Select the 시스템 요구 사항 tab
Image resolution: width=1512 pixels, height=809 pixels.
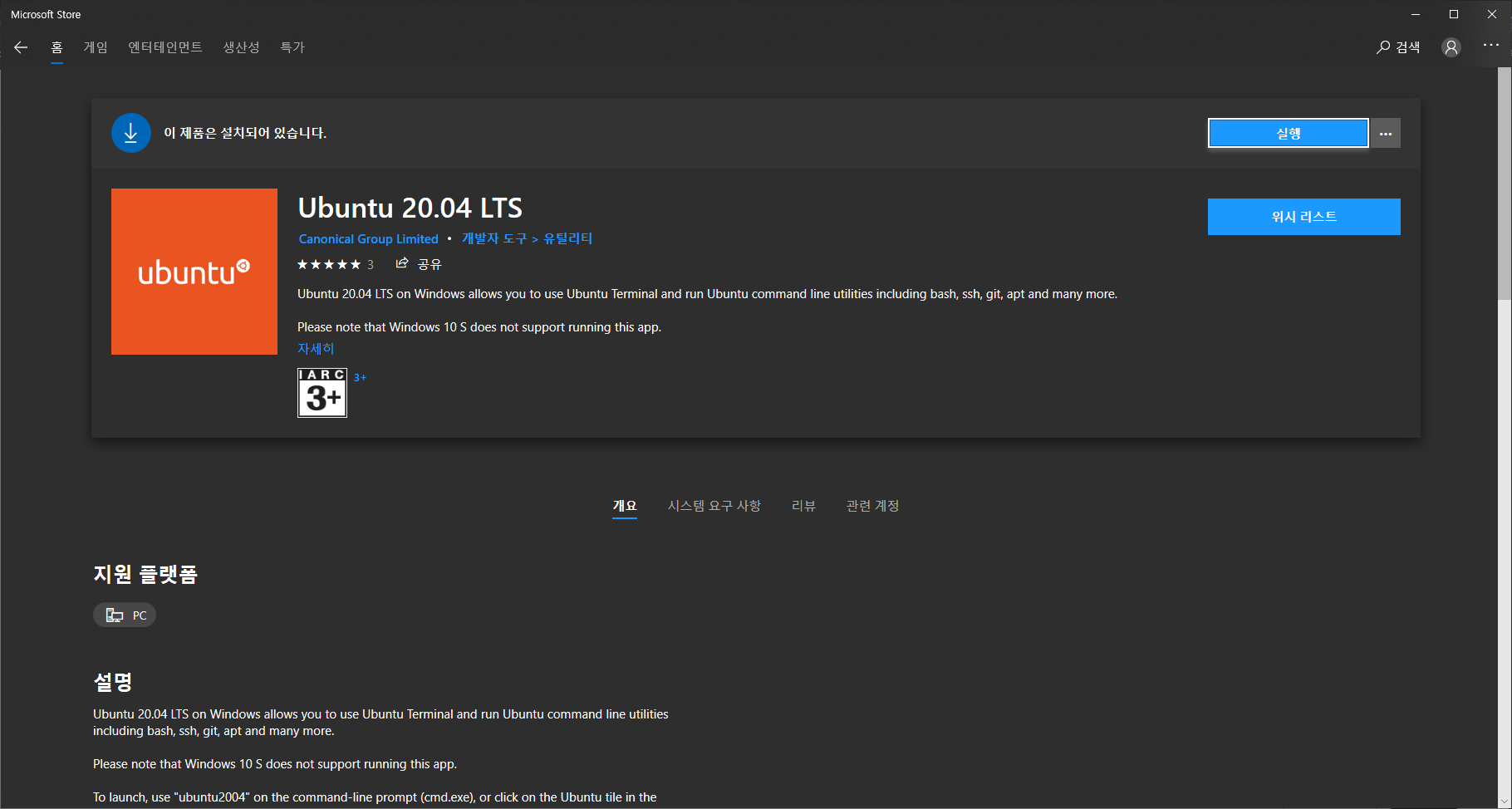pos(714,506)
